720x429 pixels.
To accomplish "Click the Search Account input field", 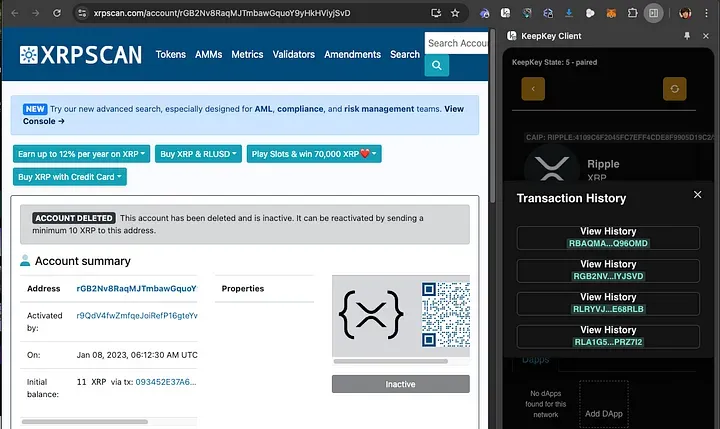I will click(x=456, y=43).
